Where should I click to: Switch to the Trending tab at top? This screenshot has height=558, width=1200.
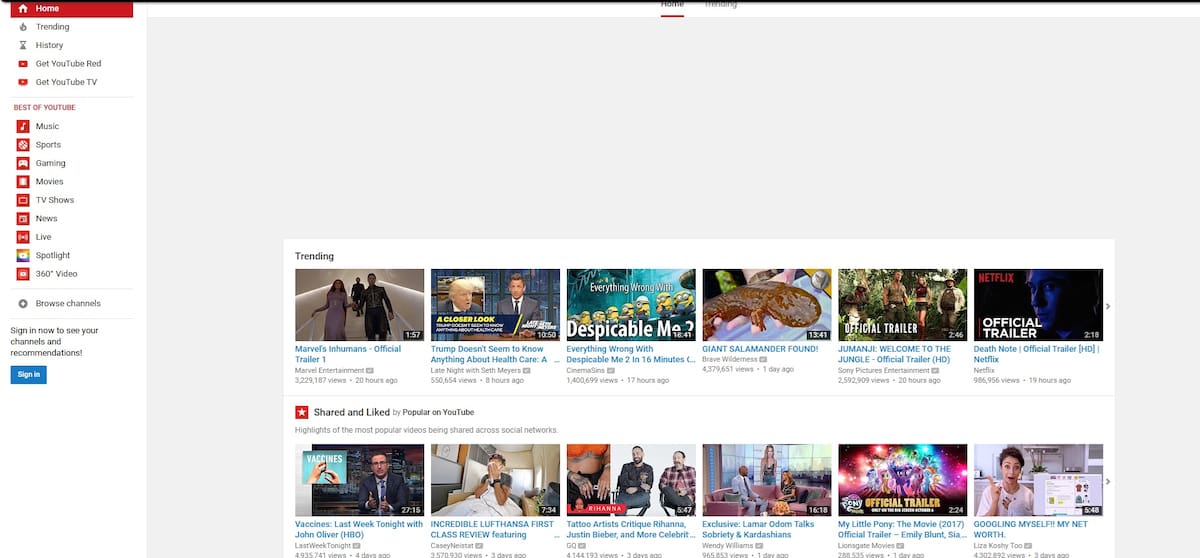click(720, 5)
